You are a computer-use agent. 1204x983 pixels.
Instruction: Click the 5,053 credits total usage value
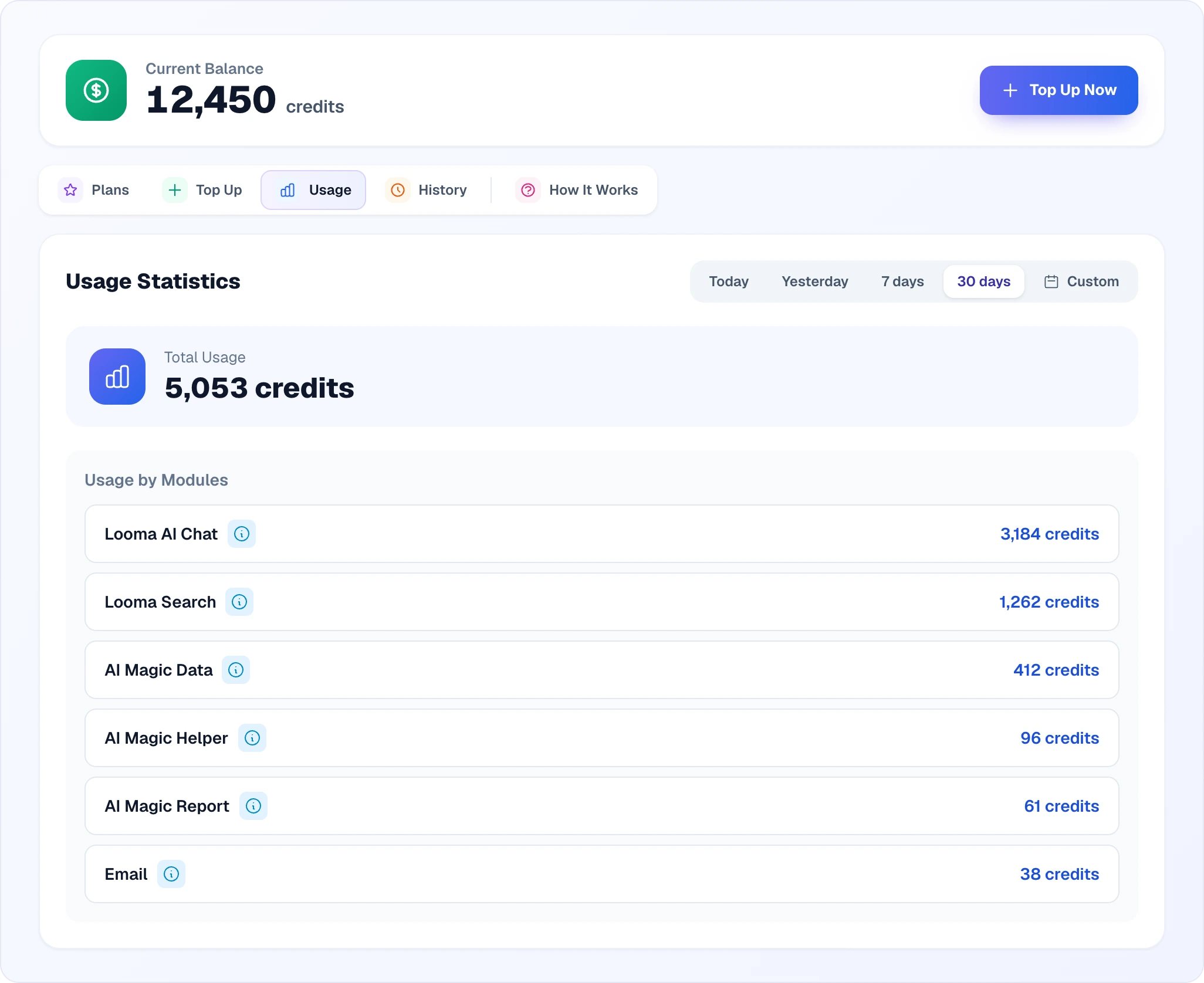click(259, 388)
